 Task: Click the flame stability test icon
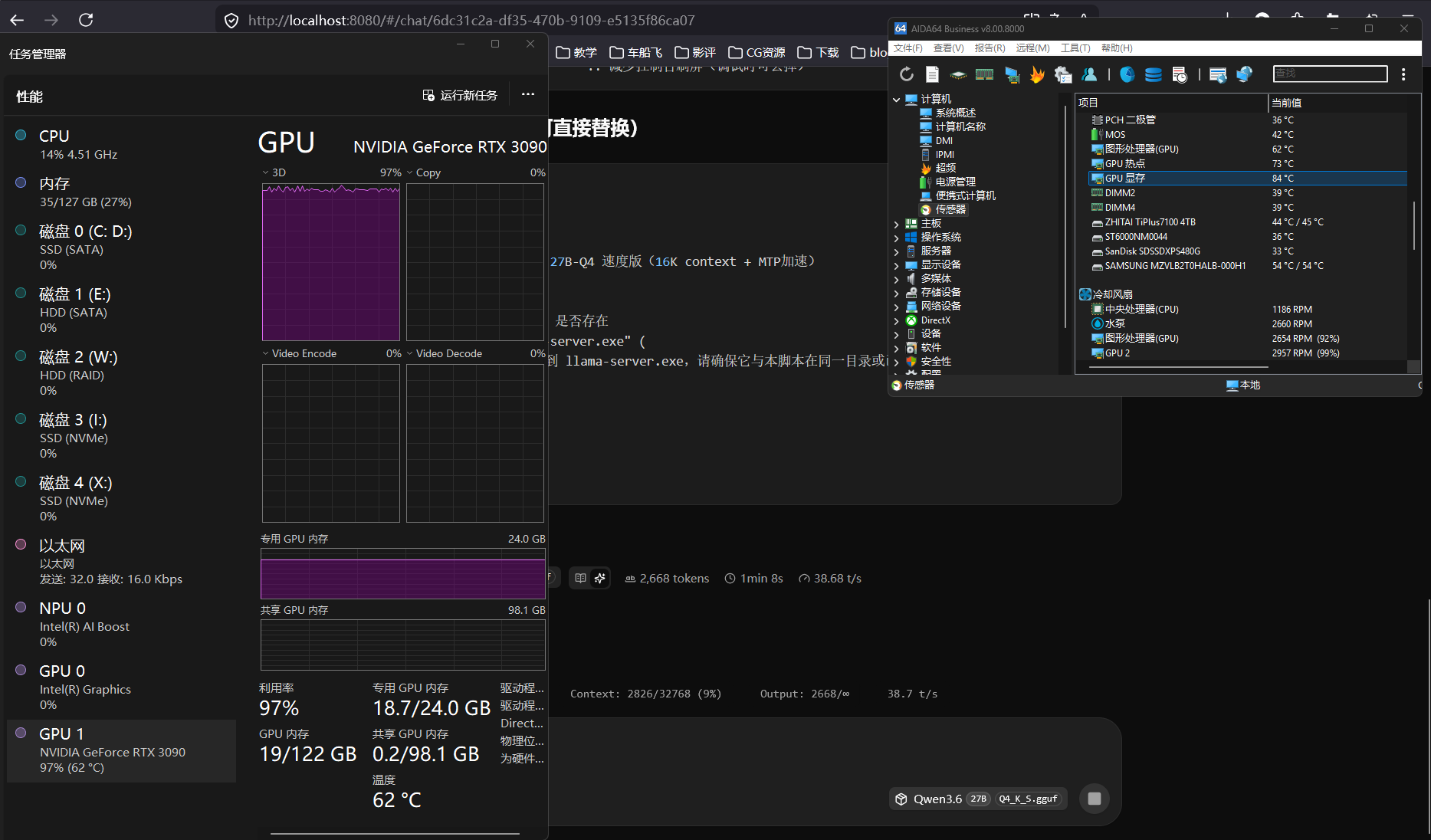(x=1037, y=74)
